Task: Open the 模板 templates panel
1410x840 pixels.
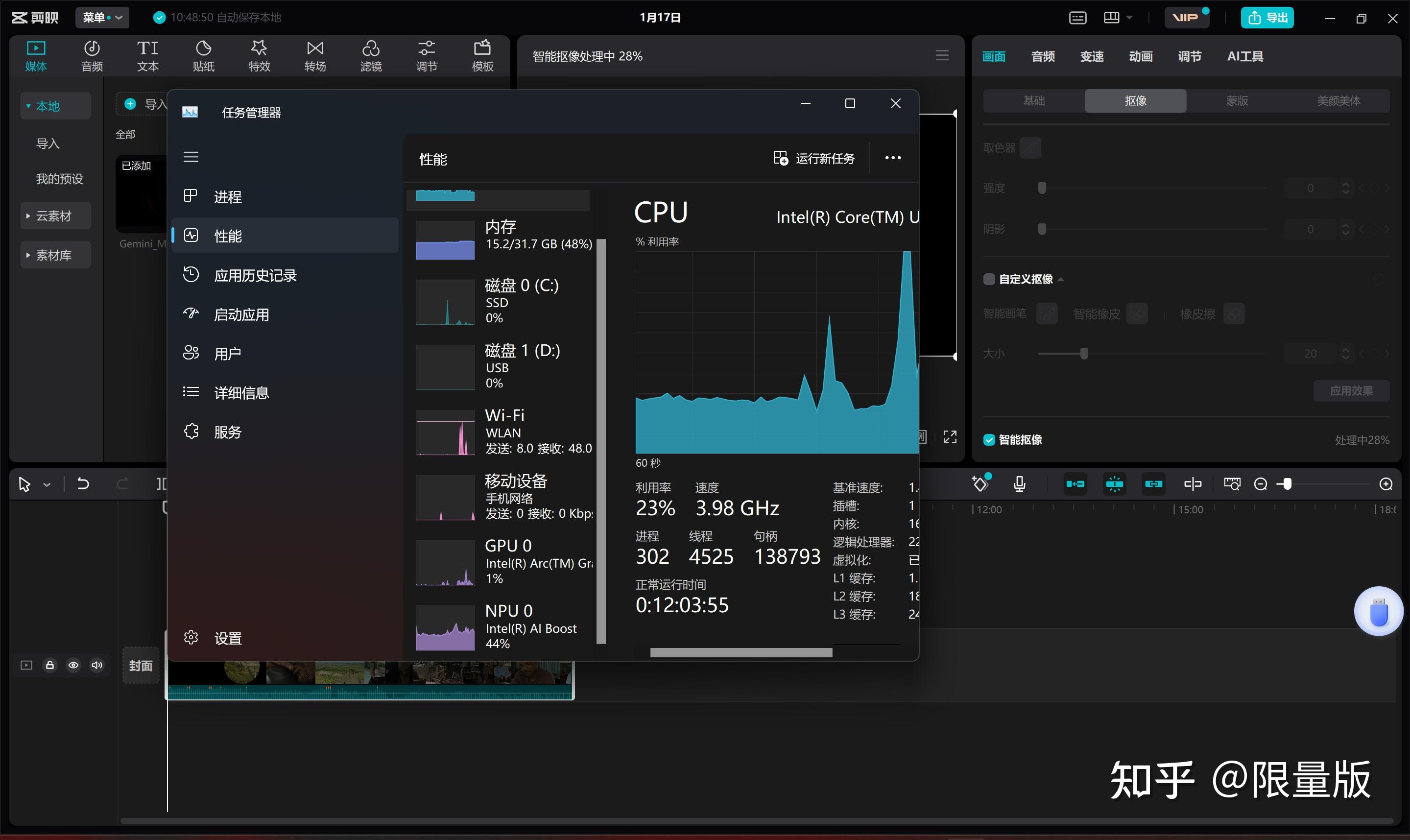Action: pos(482,56)
